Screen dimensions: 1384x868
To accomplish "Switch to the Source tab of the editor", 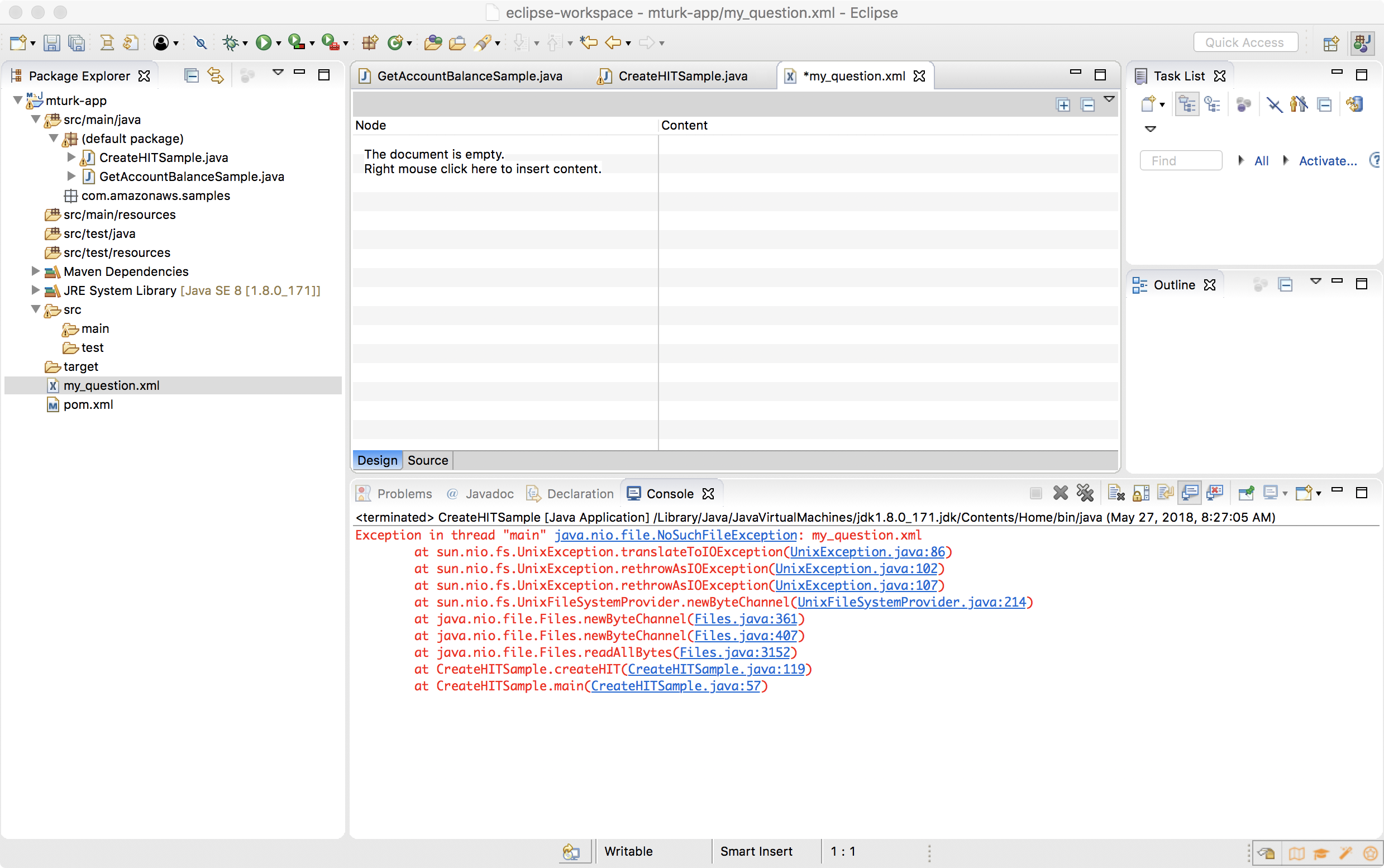I will coord(427,460).
